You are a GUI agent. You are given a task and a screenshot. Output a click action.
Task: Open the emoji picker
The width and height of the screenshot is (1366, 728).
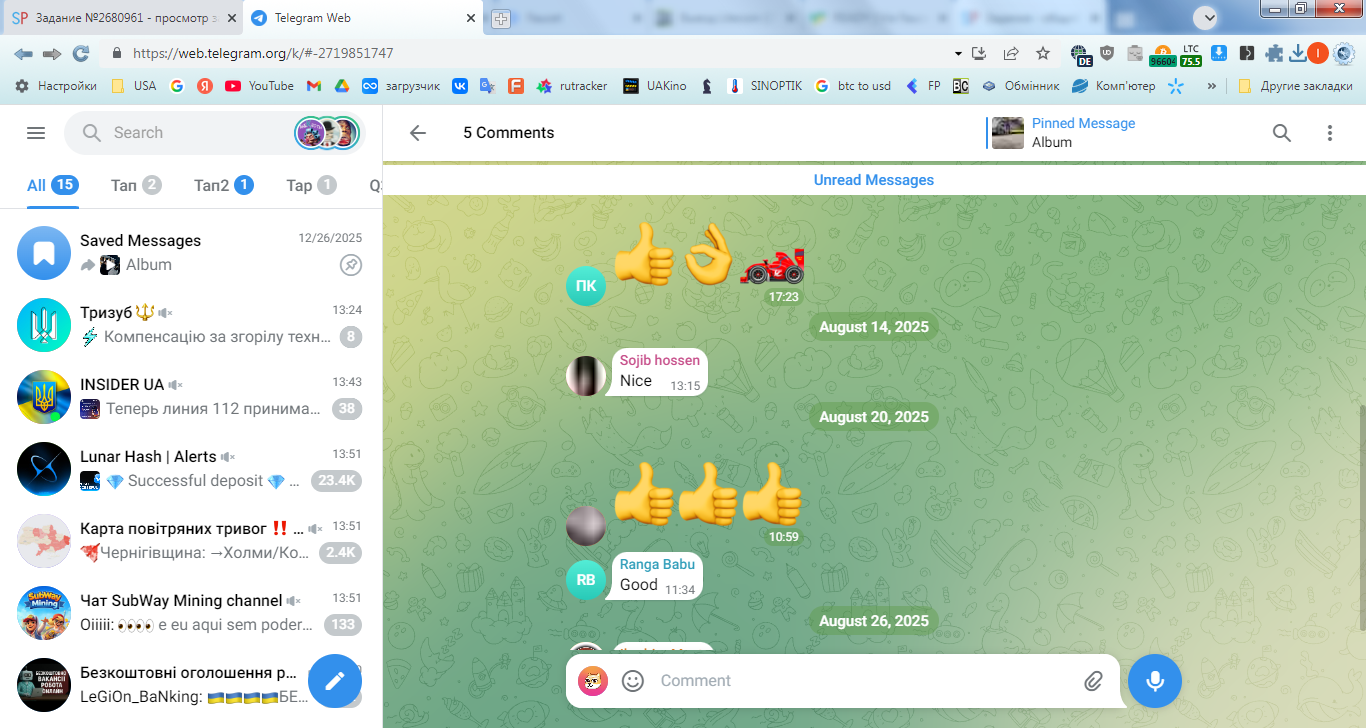point(633,681)
